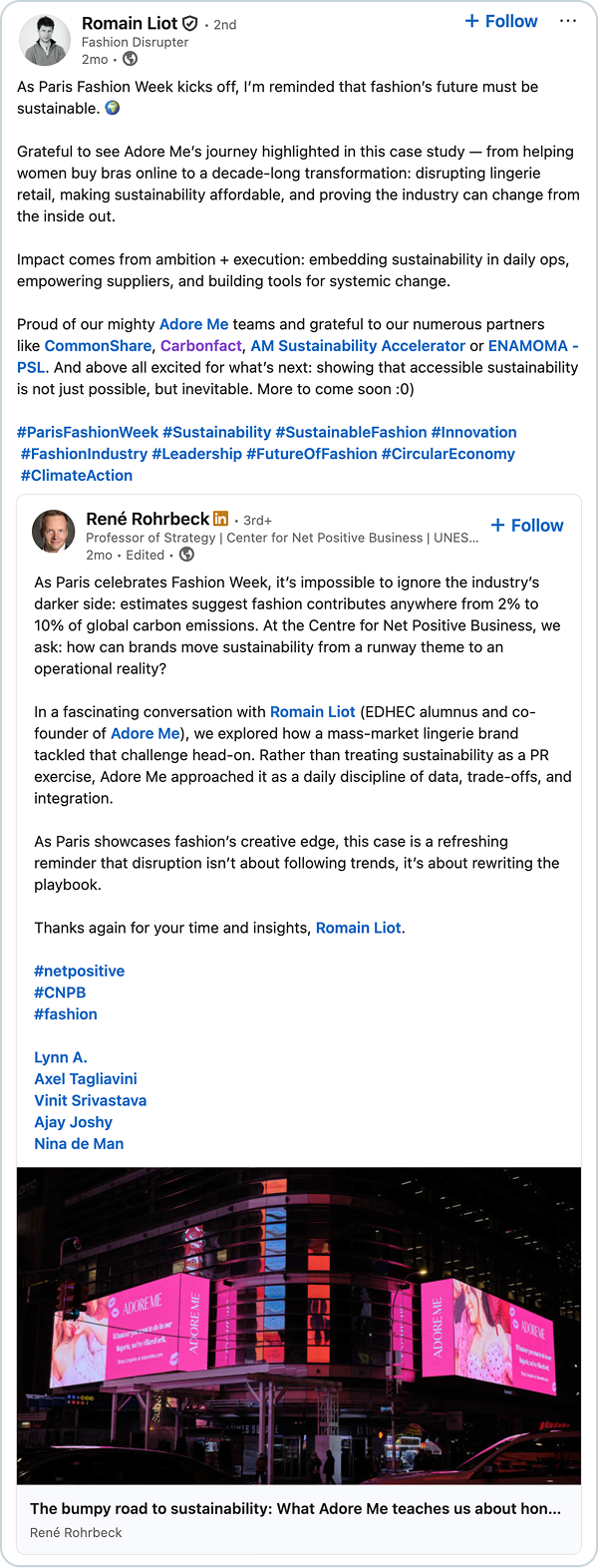The image size is (598, 1568).
Task: Click the globe visibility icon under Fashion Disrupter
Action: pos(130,59)
